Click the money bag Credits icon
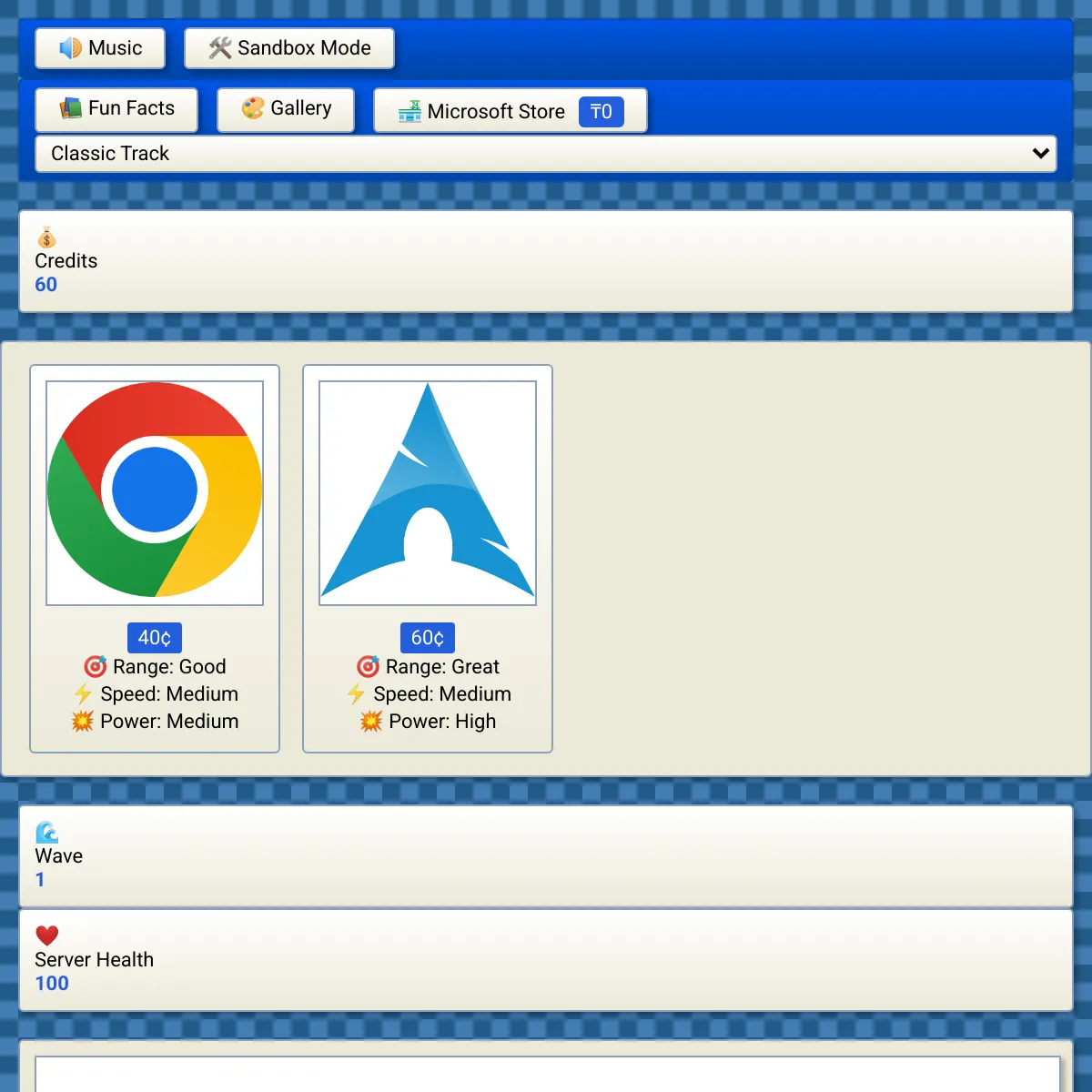The image size is (1092, 1092). [x=46, y=238]
